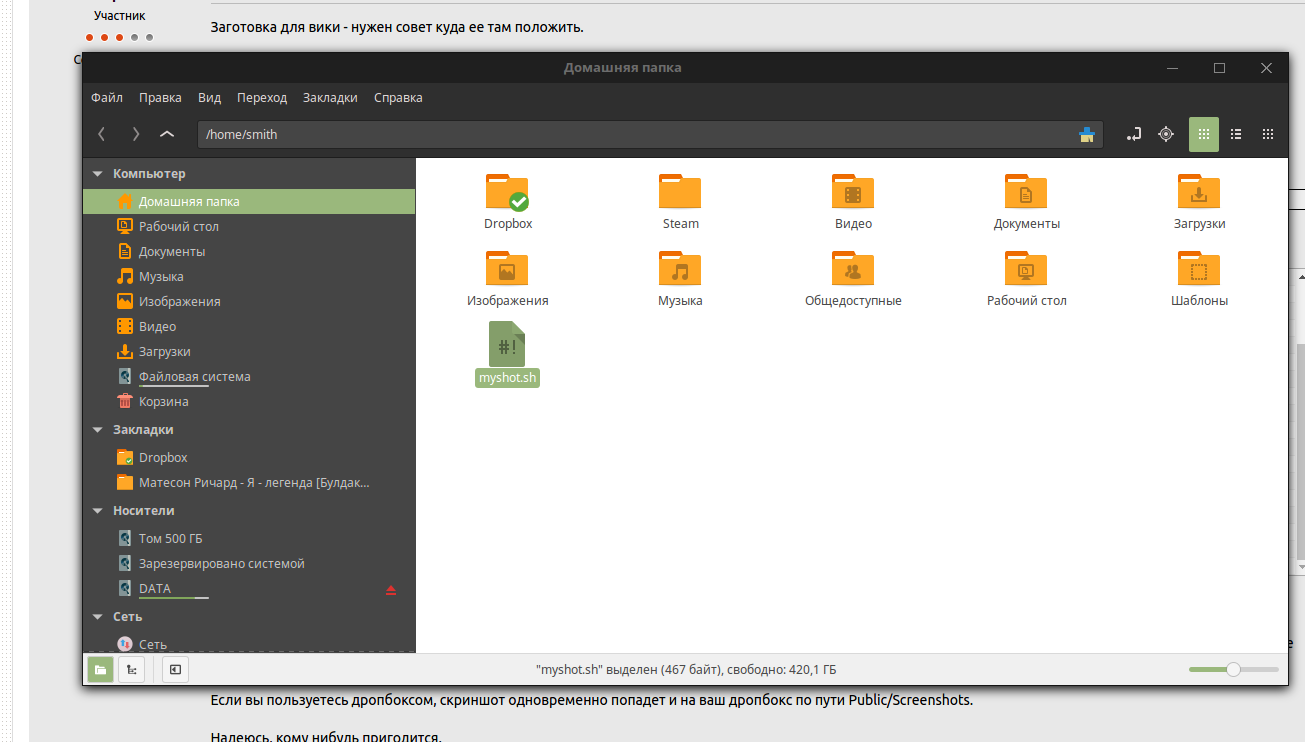Image resolution: width=1305 pixels, height=742 pixels.
Task: Open the Закладки menu
Action: click(x=330, y=97)
